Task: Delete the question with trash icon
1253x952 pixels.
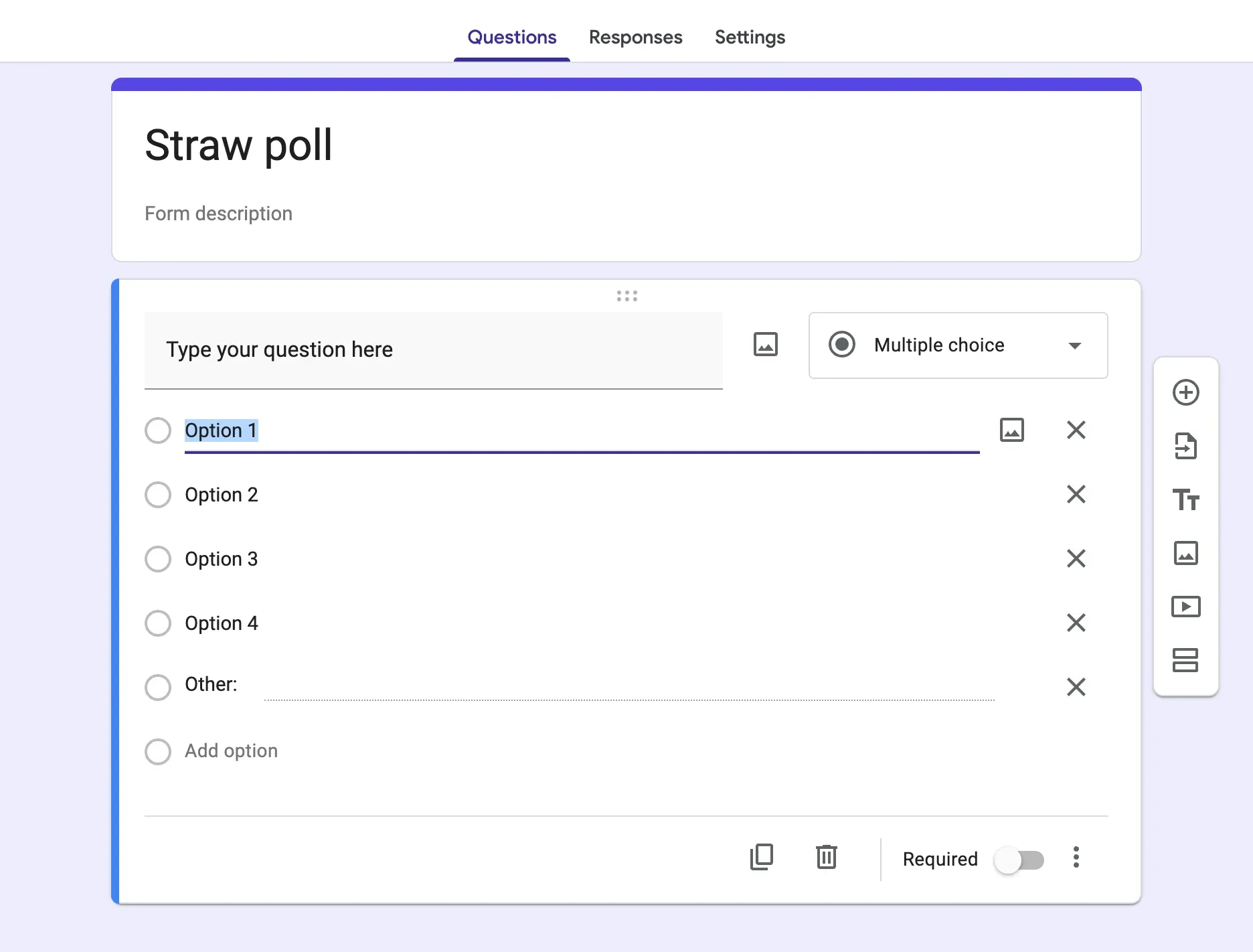Action: pos(827,857)
